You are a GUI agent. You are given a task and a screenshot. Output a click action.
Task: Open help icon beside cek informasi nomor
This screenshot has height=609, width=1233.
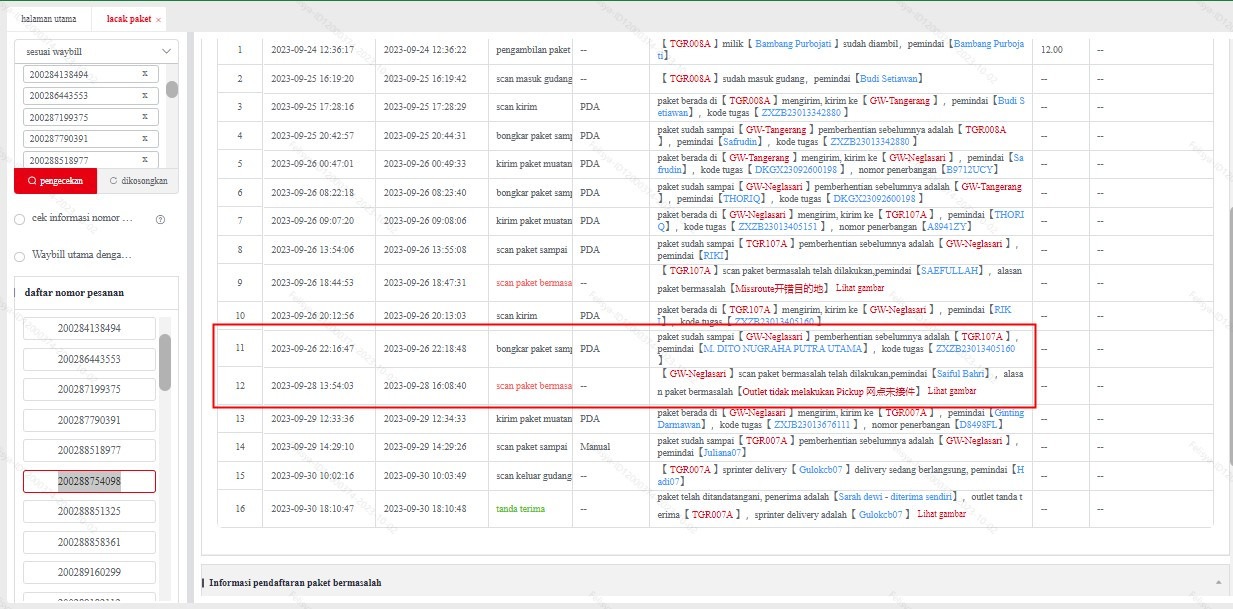click(160, 219)
